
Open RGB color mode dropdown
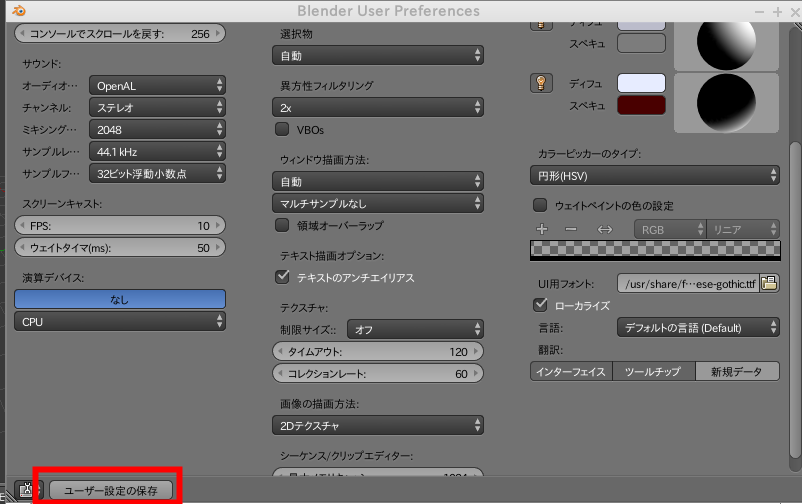670,229
